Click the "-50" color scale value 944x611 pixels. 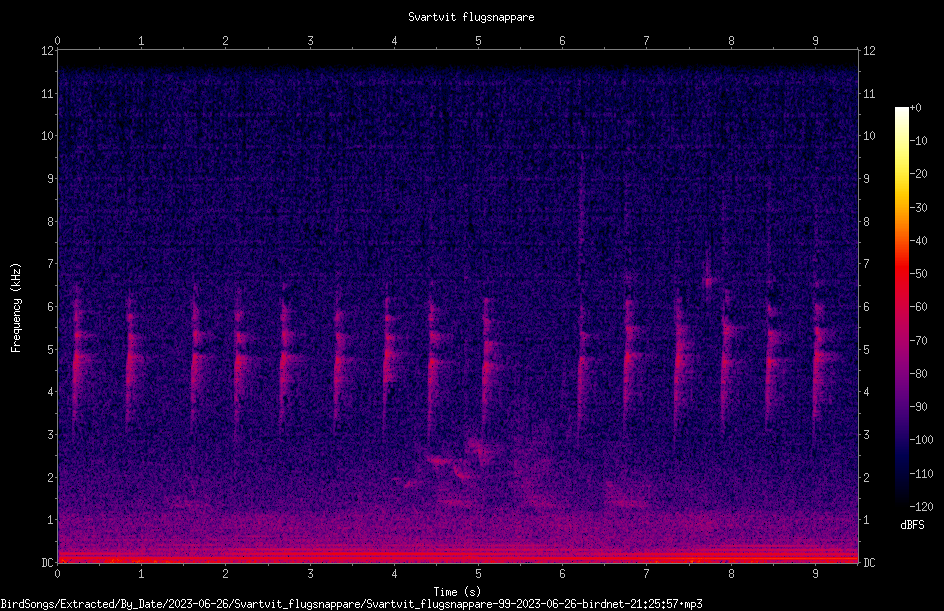919,274
